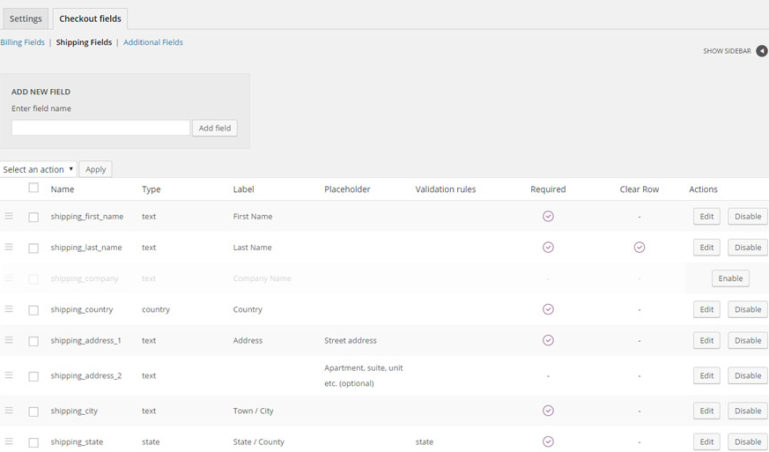The width and height of the screenshot is (769, 452).
Task: Click the Show Sidebar arrow icon
Action: [761, 51]
